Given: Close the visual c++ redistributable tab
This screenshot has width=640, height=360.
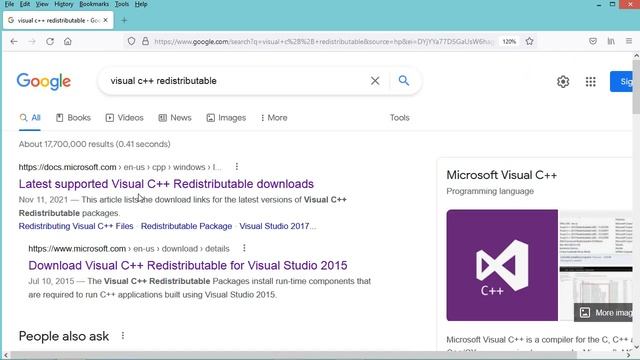Looking at the screenshot, I should coord(105,20).
